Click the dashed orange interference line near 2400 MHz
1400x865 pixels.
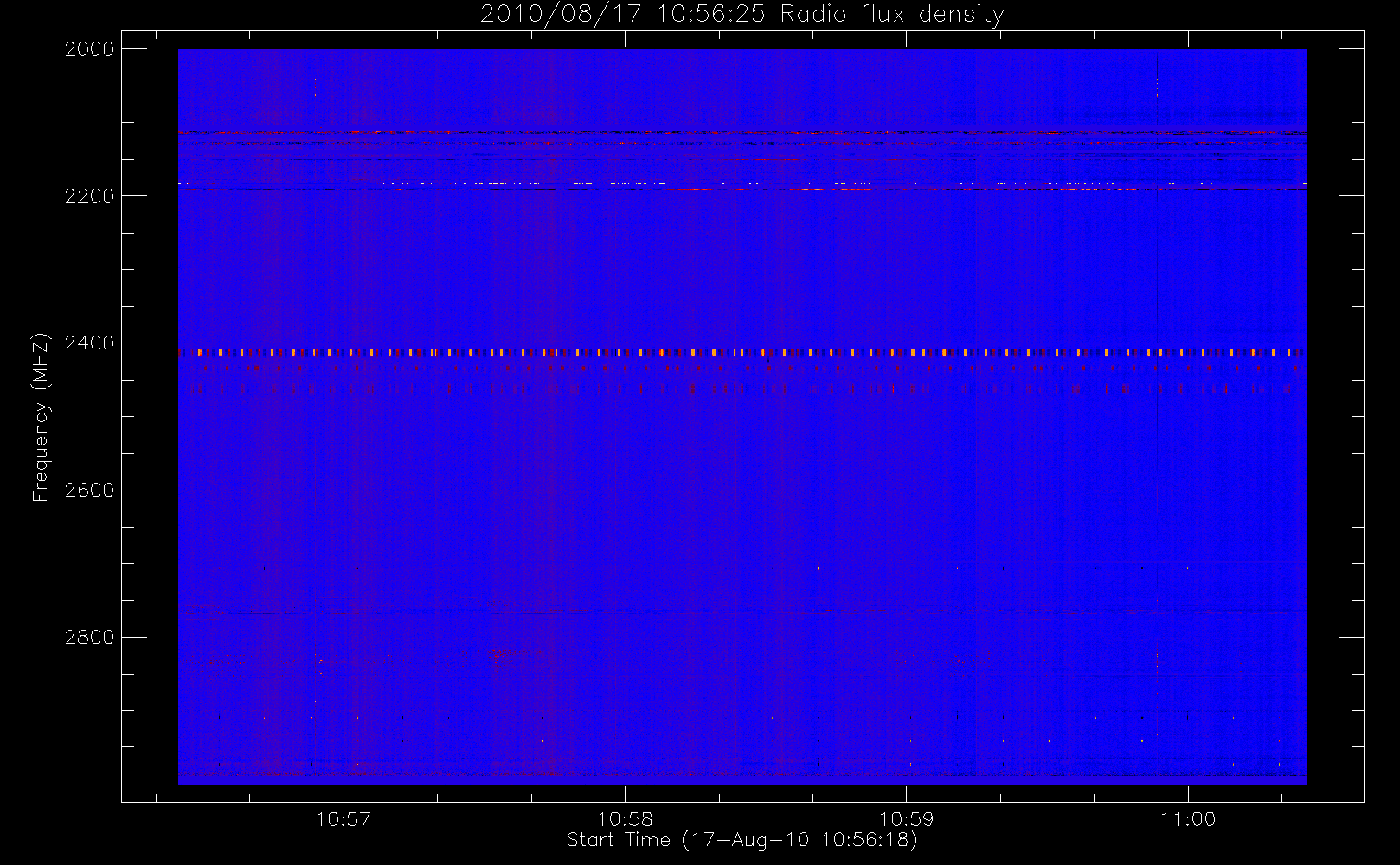coord(742,353)
